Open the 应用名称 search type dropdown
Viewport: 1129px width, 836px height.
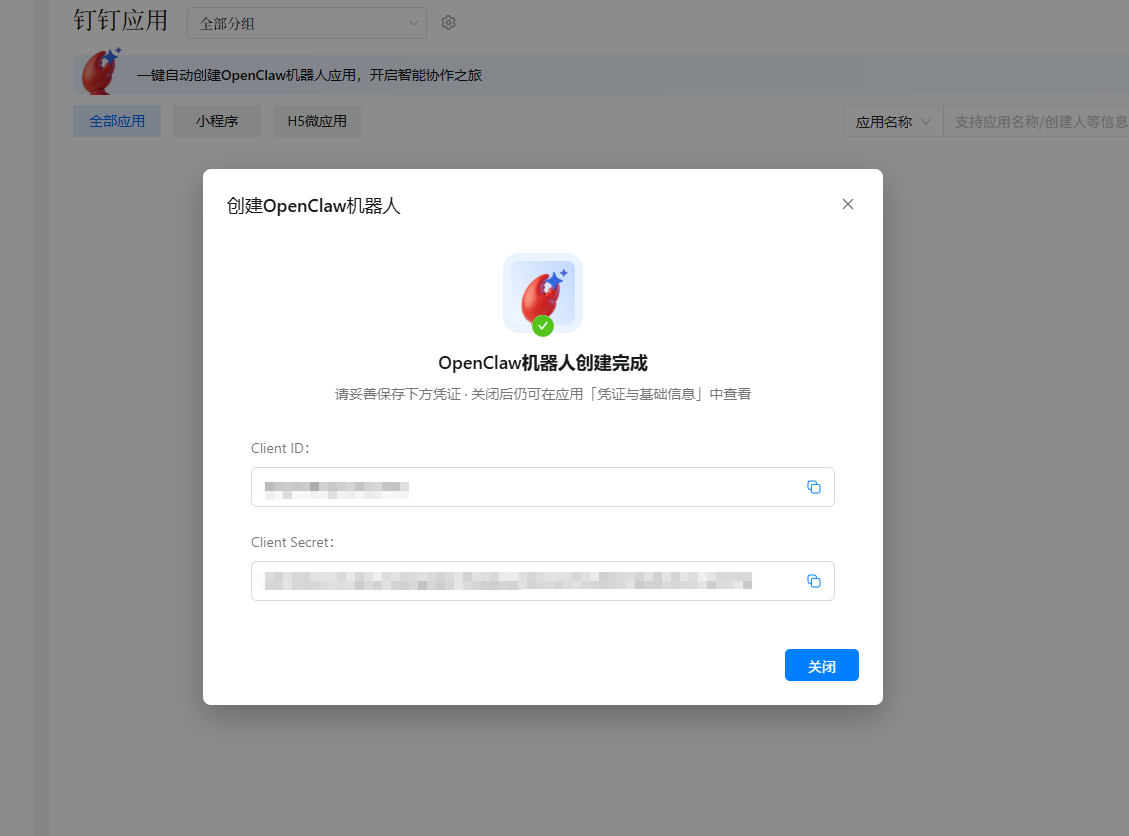893,122
